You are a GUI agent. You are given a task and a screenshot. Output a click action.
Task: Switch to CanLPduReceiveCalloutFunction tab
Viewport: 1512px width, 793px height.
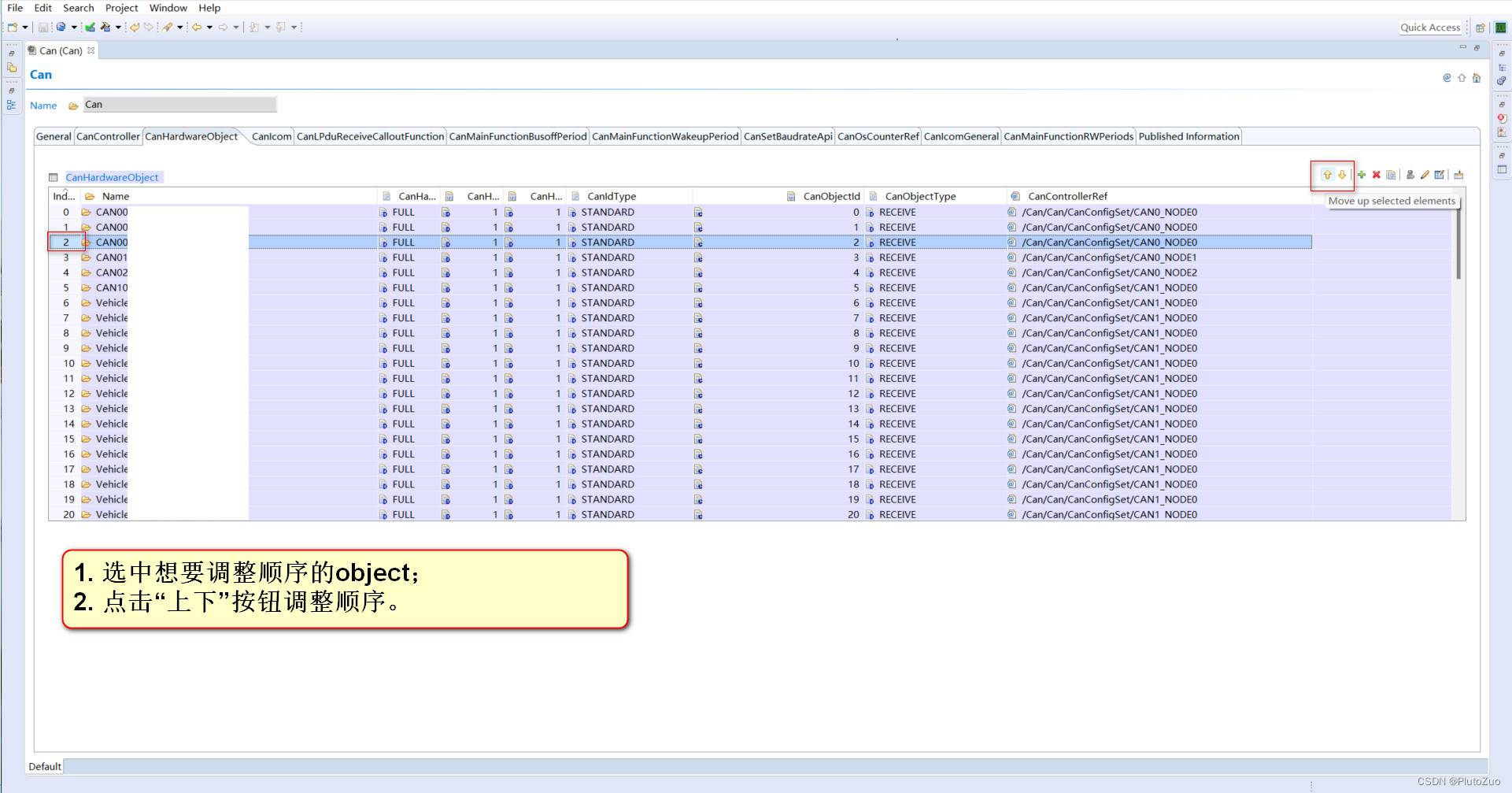370,136
